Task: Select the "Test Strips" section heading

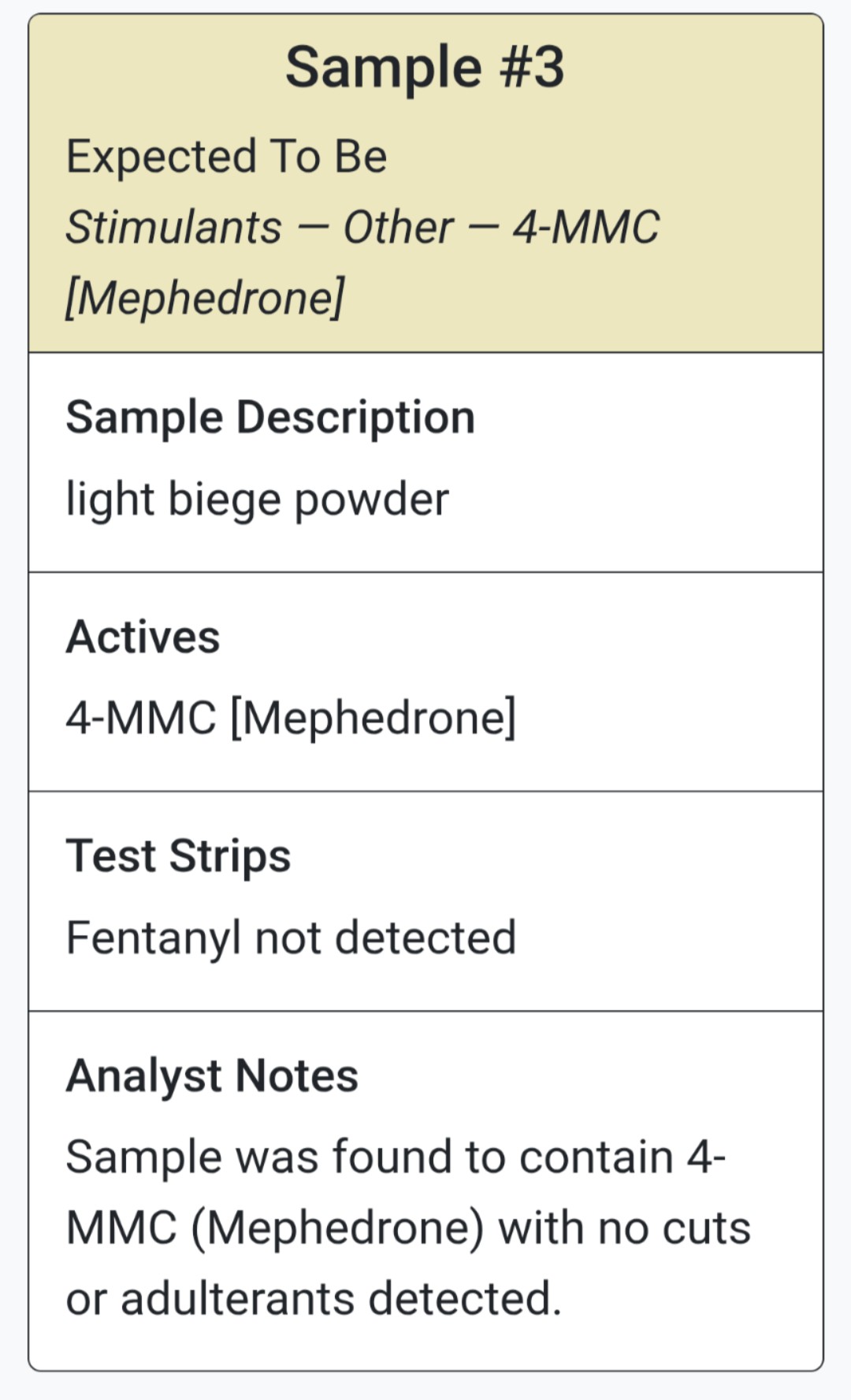Action: click(178, 856)
